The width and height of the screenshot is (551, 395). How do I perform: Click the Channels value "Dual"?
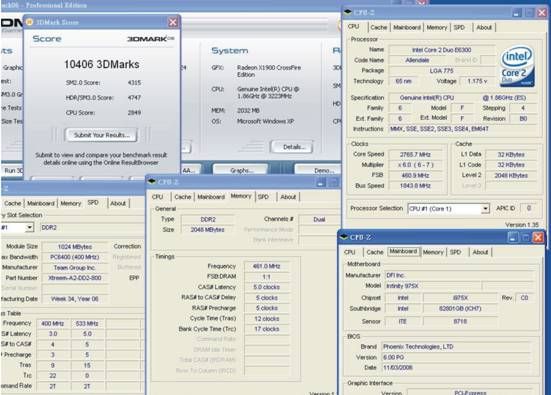[319, 219]
